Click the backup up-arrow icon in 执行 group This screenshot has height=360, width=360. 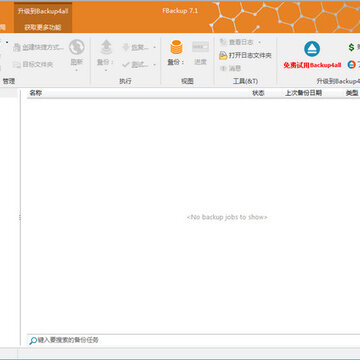point(106,47)
